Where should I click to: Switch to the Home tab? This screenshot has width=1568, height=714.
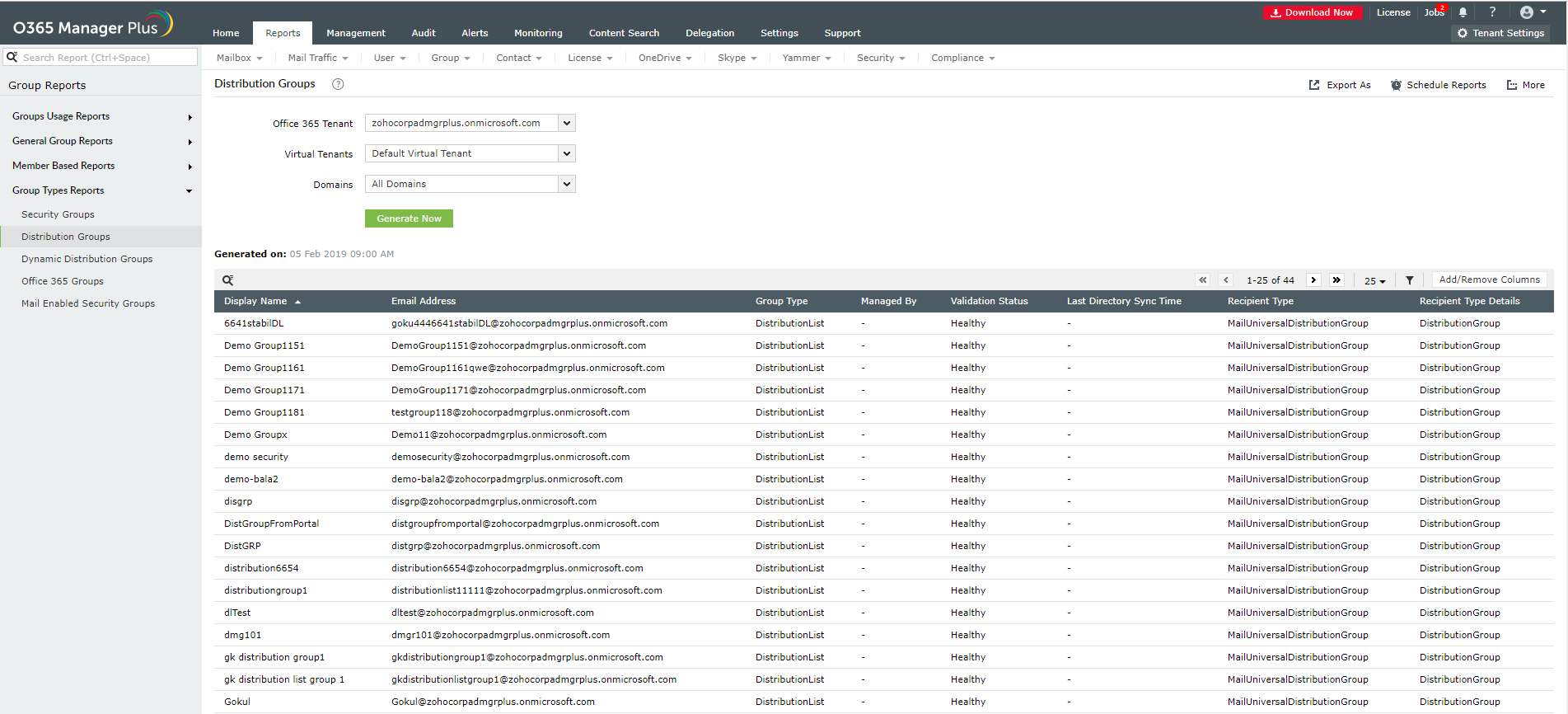coord(226,33)
